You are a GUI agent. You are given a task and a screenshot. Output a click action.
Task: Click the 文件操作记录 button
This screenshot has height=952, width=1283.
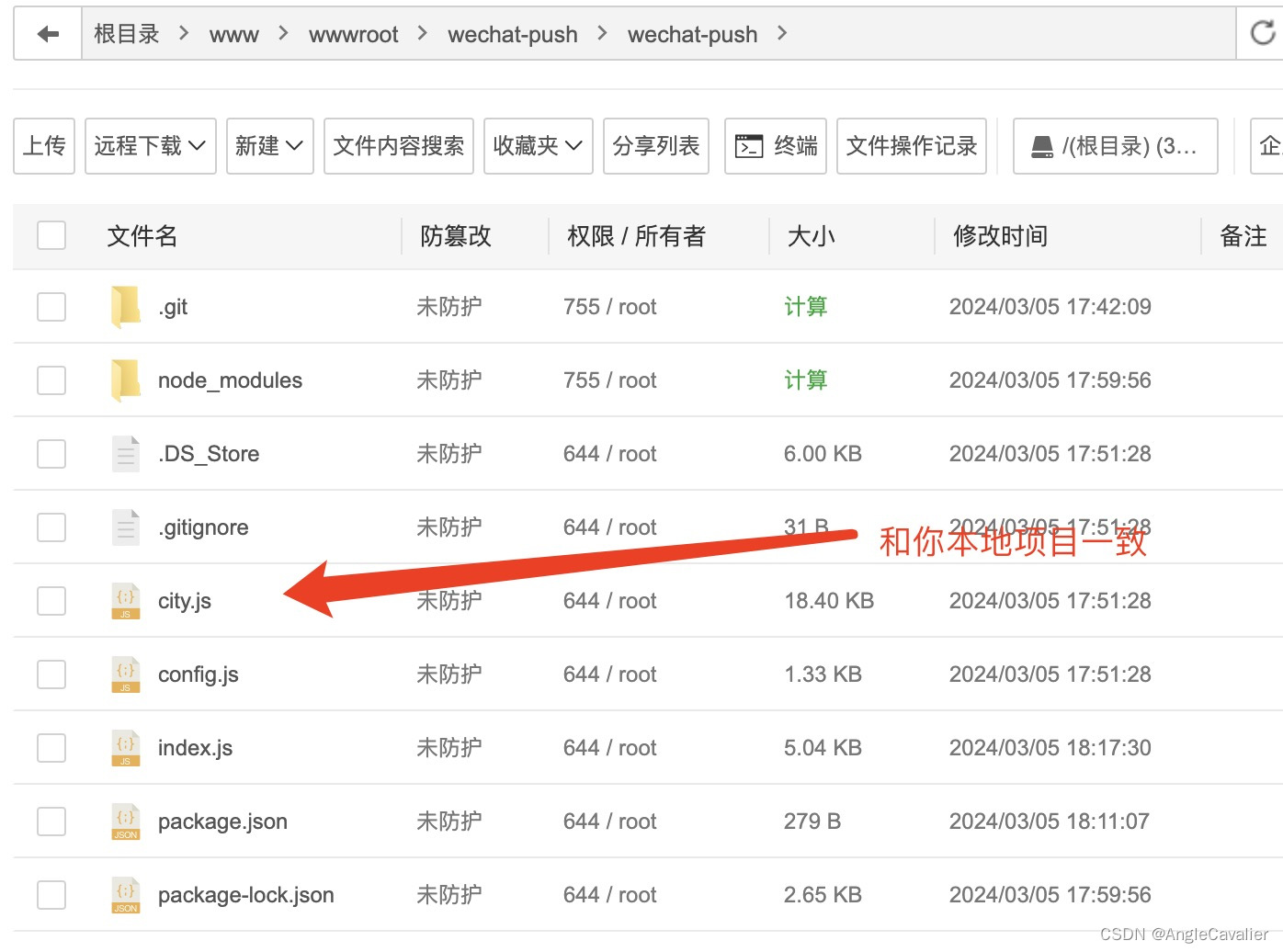point(912,146)
